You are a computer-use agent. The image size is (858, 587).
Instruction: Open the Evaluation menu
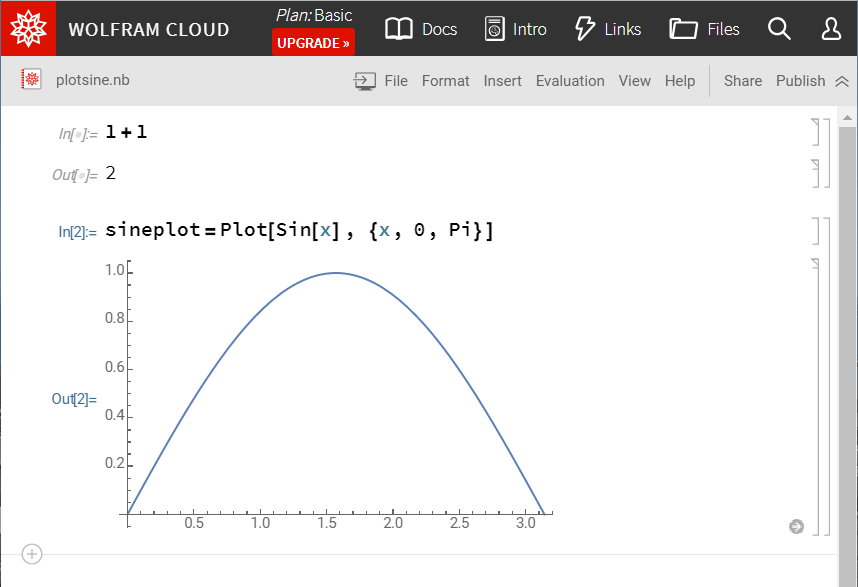coord(570,80)
